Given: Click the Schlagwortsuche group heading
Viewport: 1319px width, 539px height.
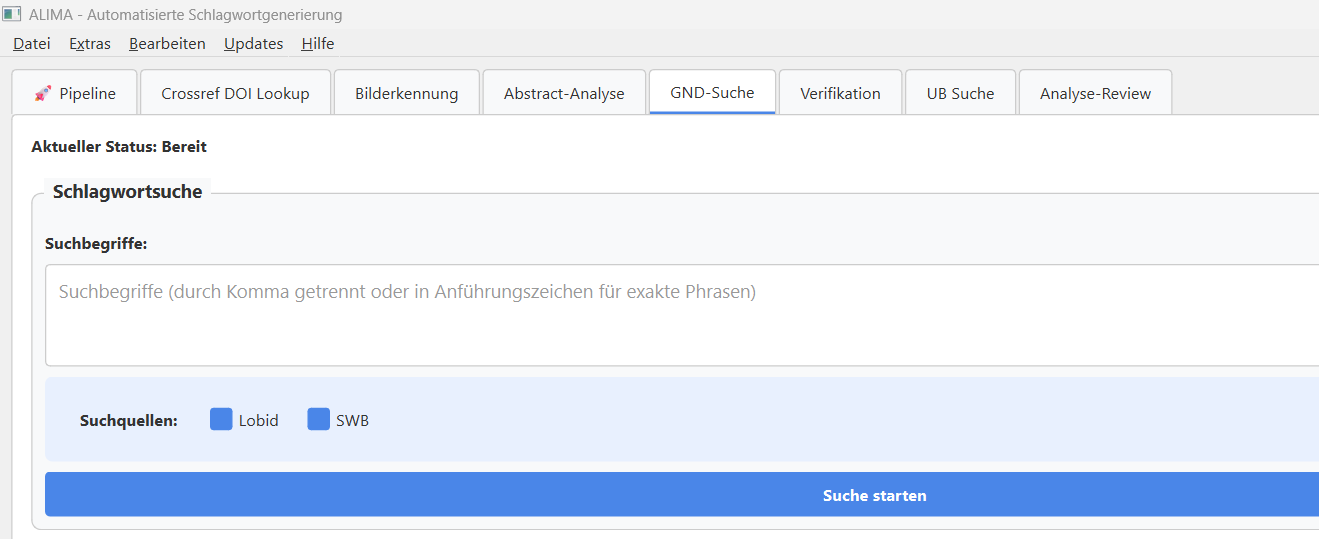Looking at the screenshot, I should [127, 192].
